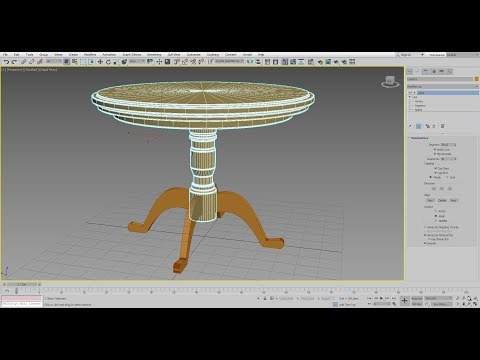Select the Bind to Space Warp tool

(40, 62)
